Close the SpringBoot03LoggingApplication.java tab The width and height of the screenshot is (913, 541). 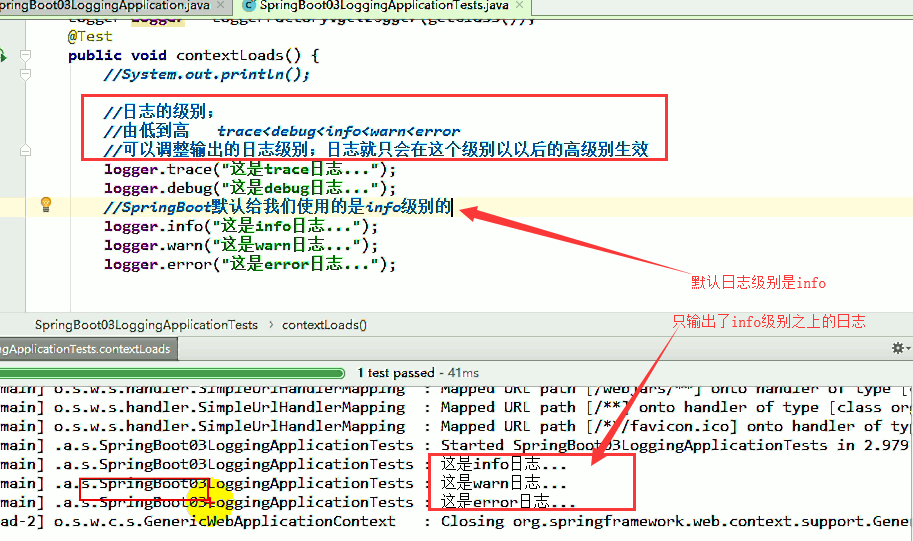coord(220,5)
